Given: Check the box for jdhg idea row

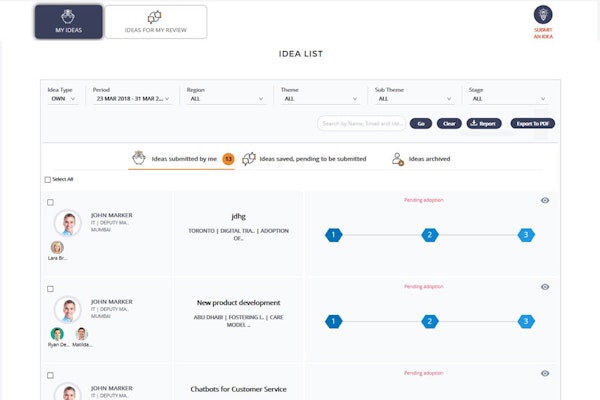Looking at the screenshot, I should (x=51, y=203).
